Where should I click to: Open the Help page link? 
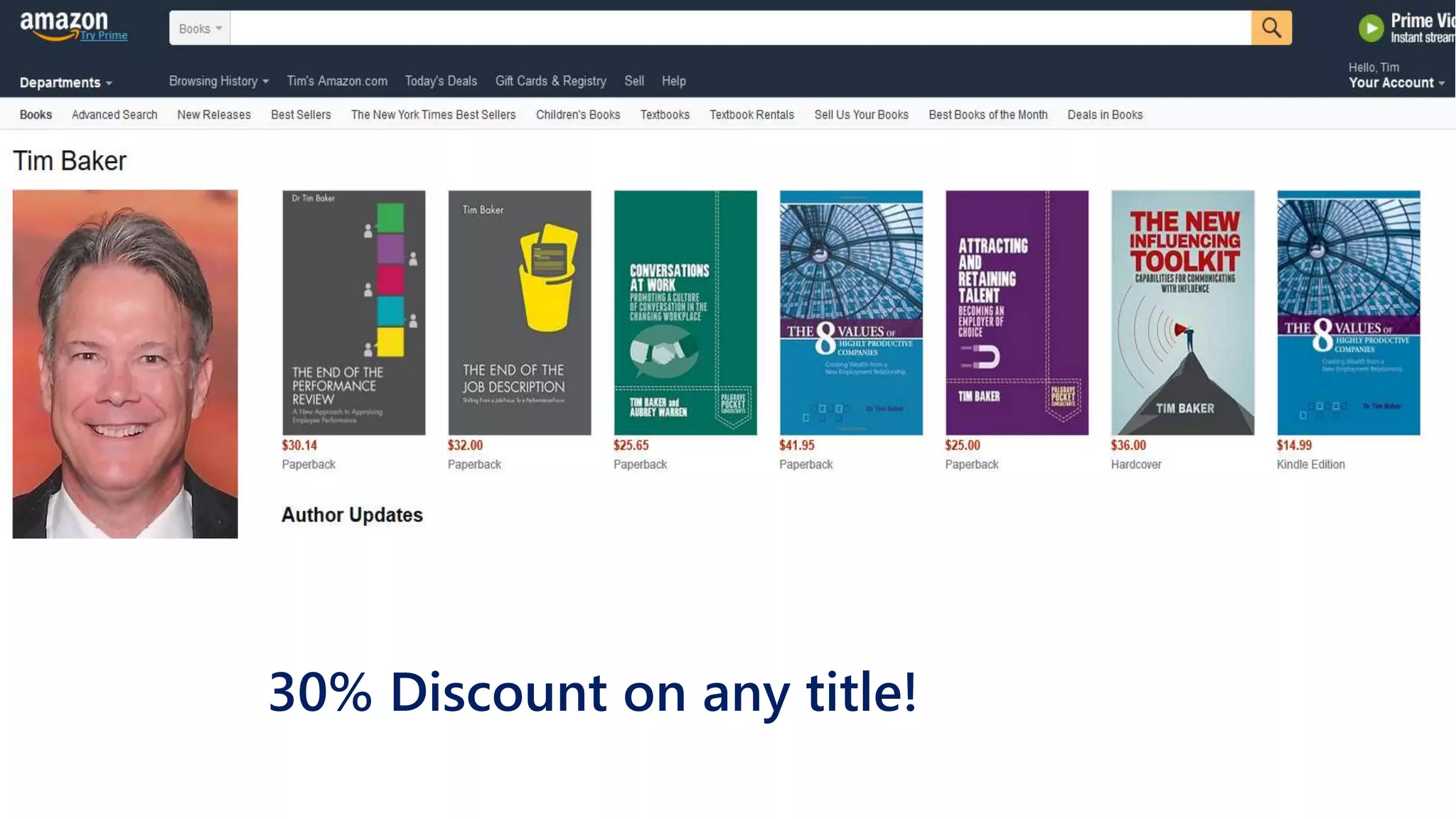(x=674, y=81)
